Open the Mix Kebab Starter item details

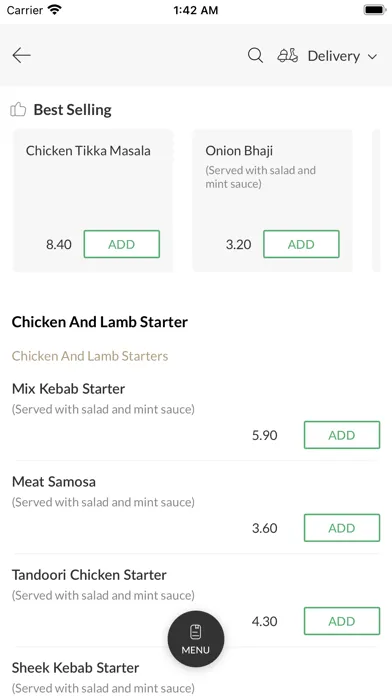click(x=68, y=389)
